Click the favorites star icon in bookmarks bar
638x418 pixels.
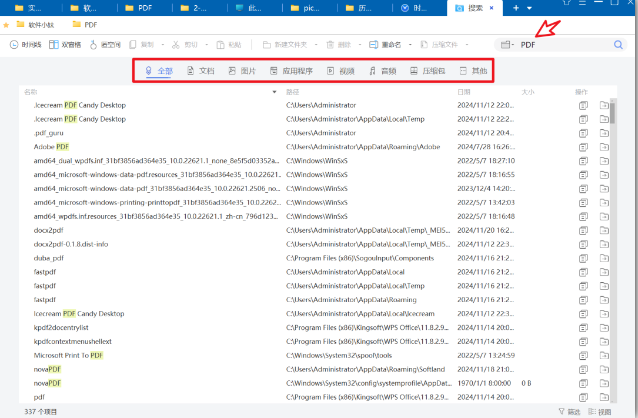tap(6, 25)
